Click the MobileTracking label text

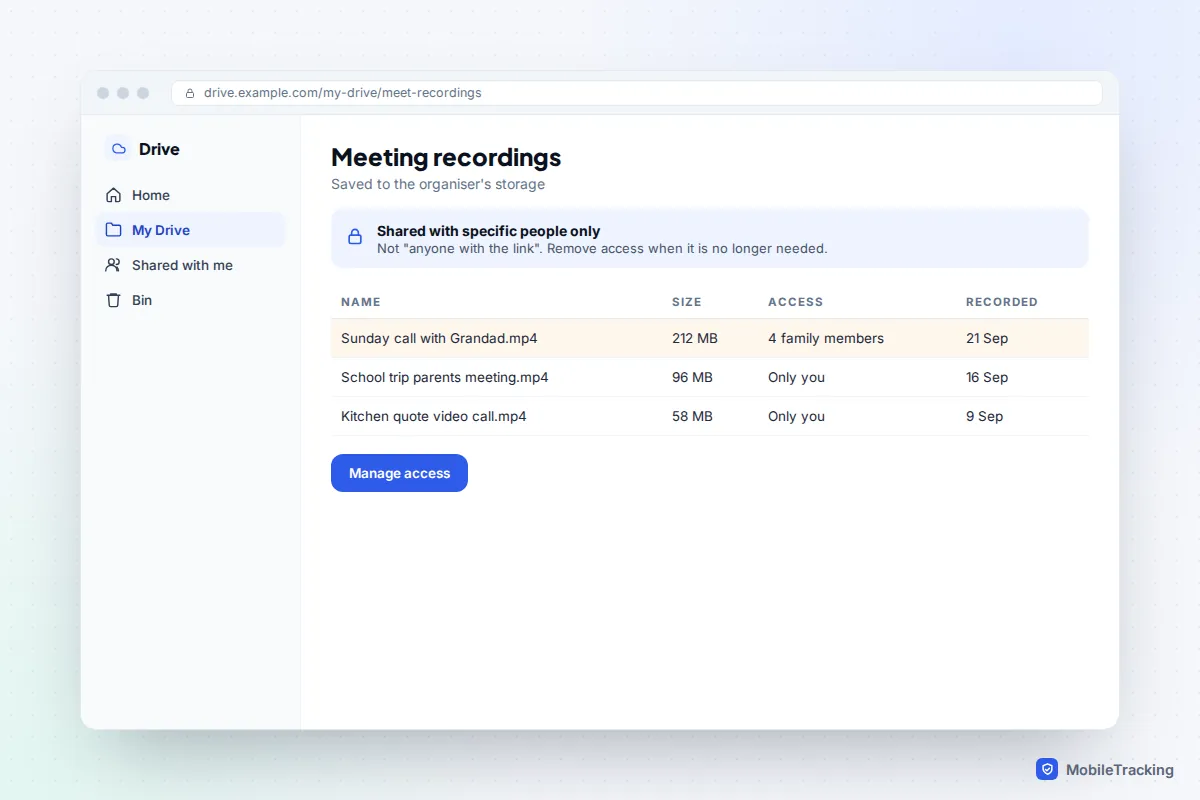(1120, 770)
